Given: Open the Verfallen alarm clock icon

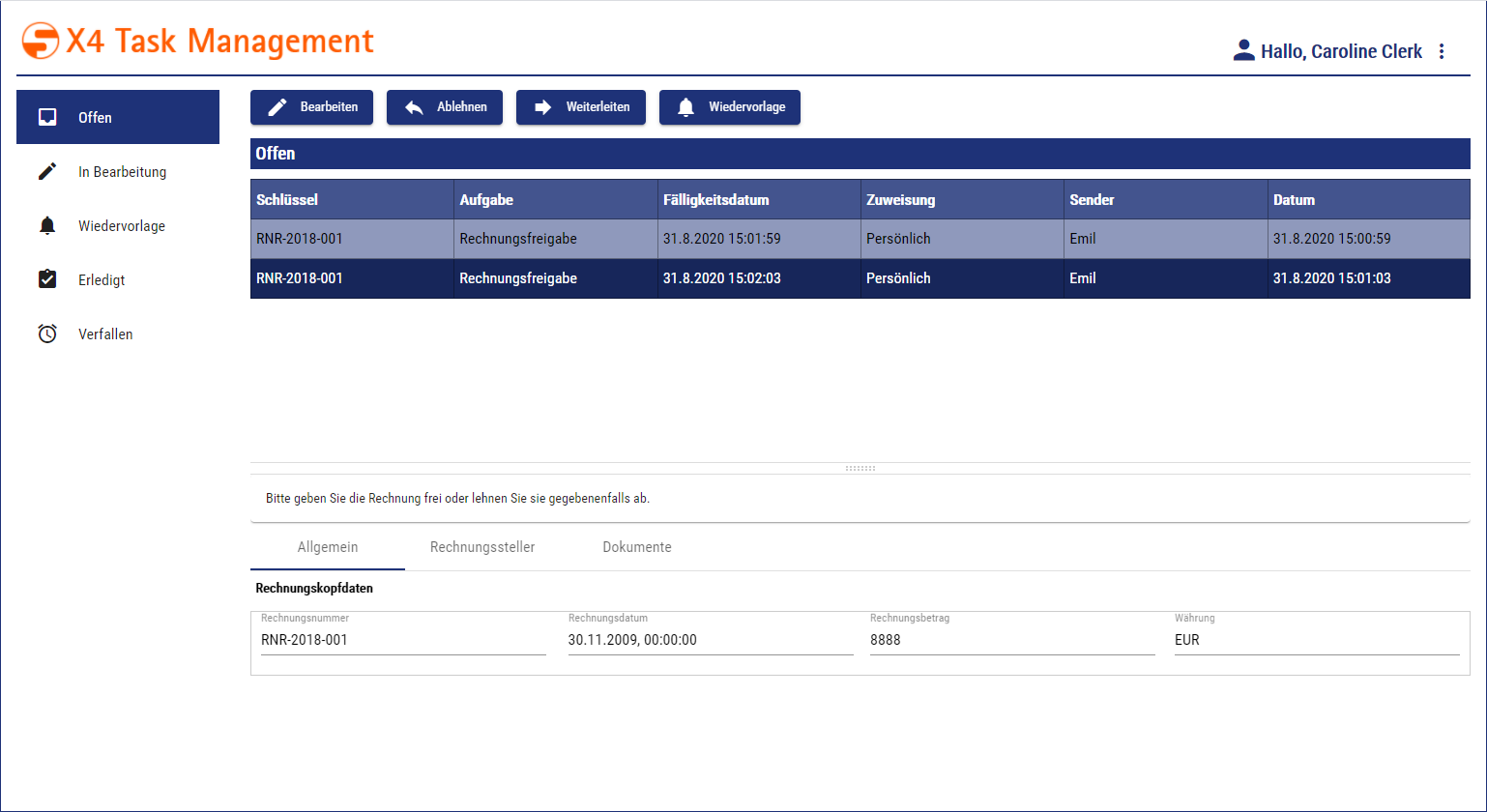Looking at the screenshot, I should [46, 333].
